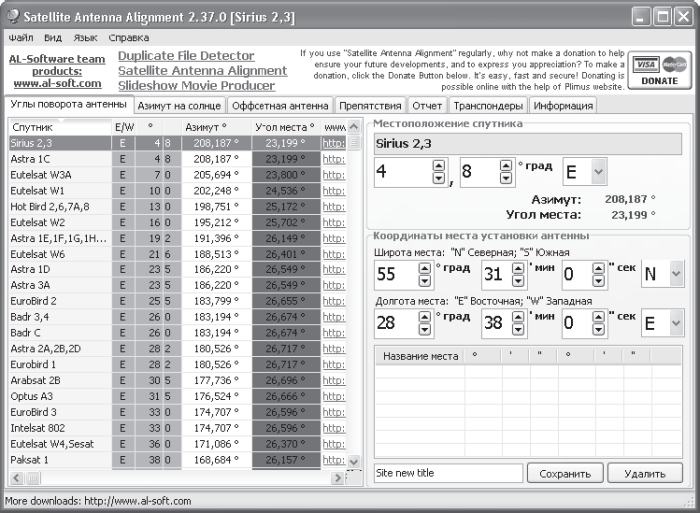Select Углы поворота антенны tab
This screenshot has height=513, width=700.
coord(69,104)
